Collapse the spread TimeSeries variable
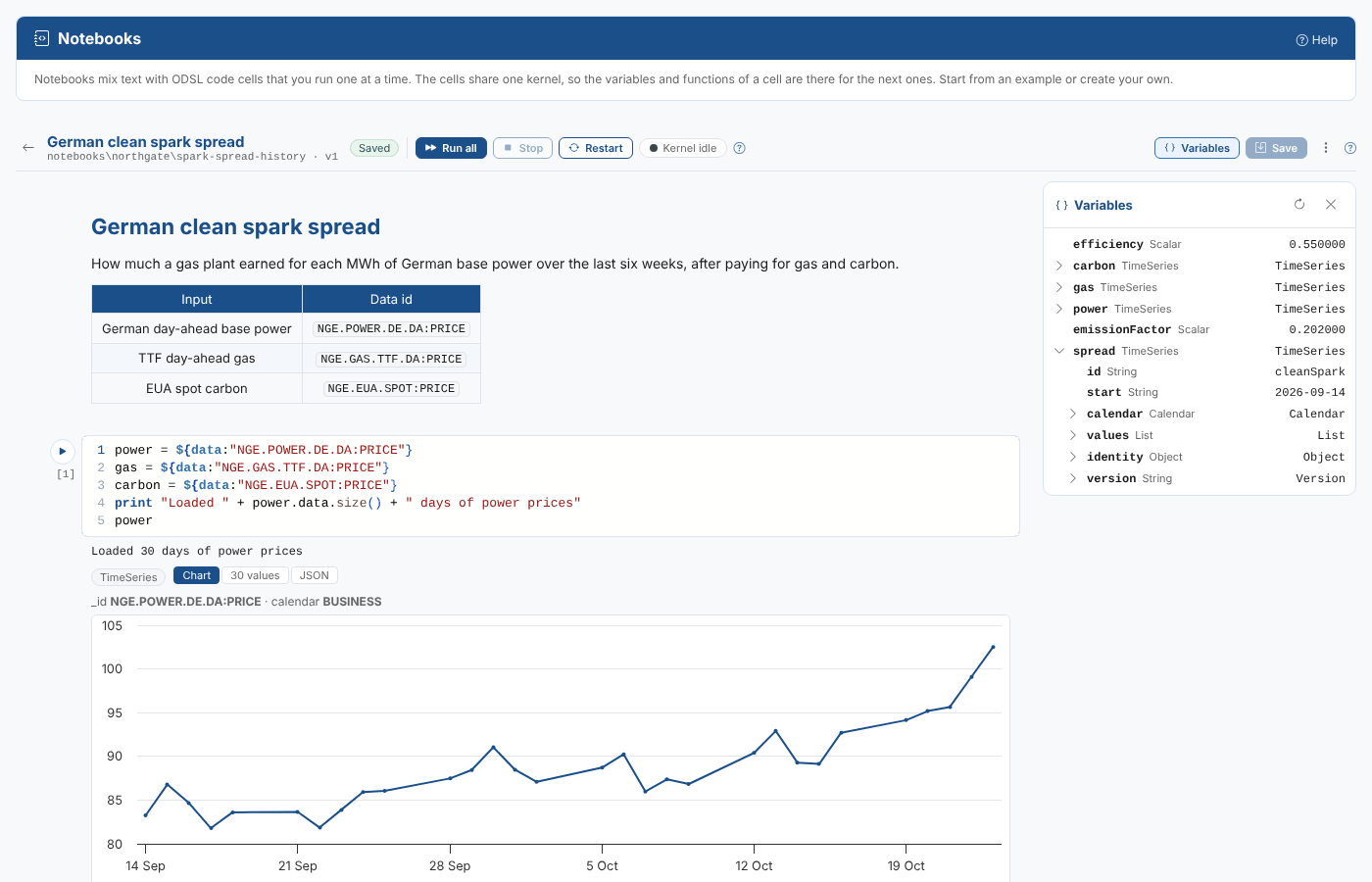Image resolution: width=1372 pixels, height=882 pixels. pyautogui.click(x=1059, y=351)
